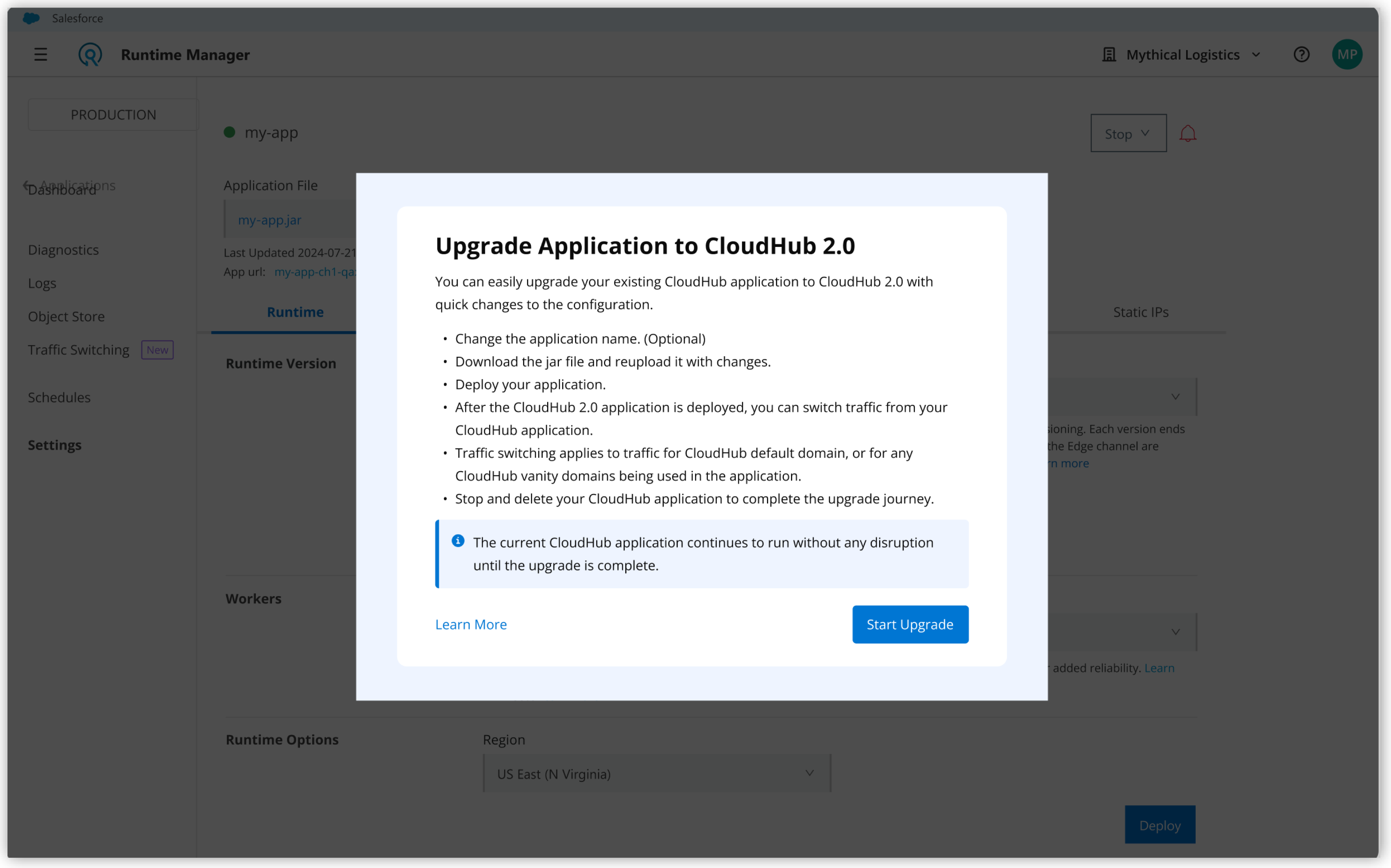
Task: Select the Runtime tab
Action: coord(294,312)
